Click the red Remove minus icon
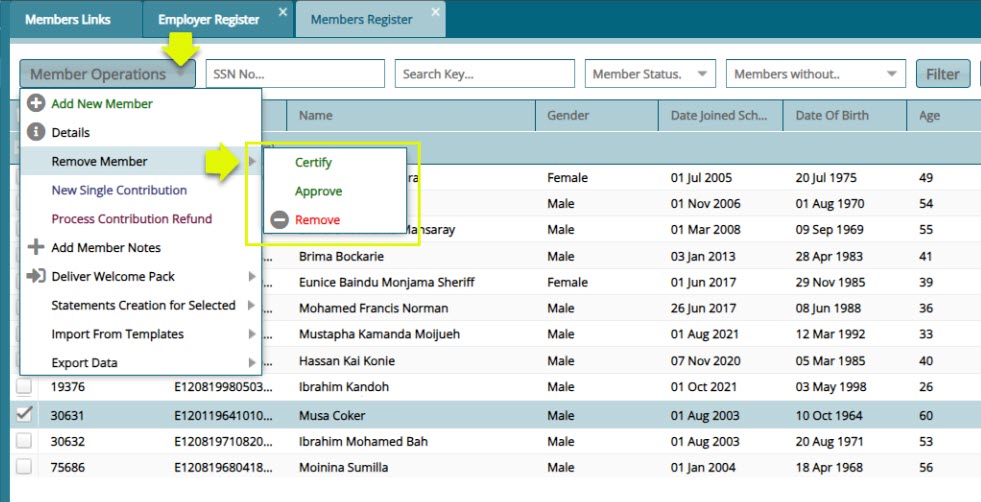This screenshot has width=981, height=502. click(x=277, y=220)
